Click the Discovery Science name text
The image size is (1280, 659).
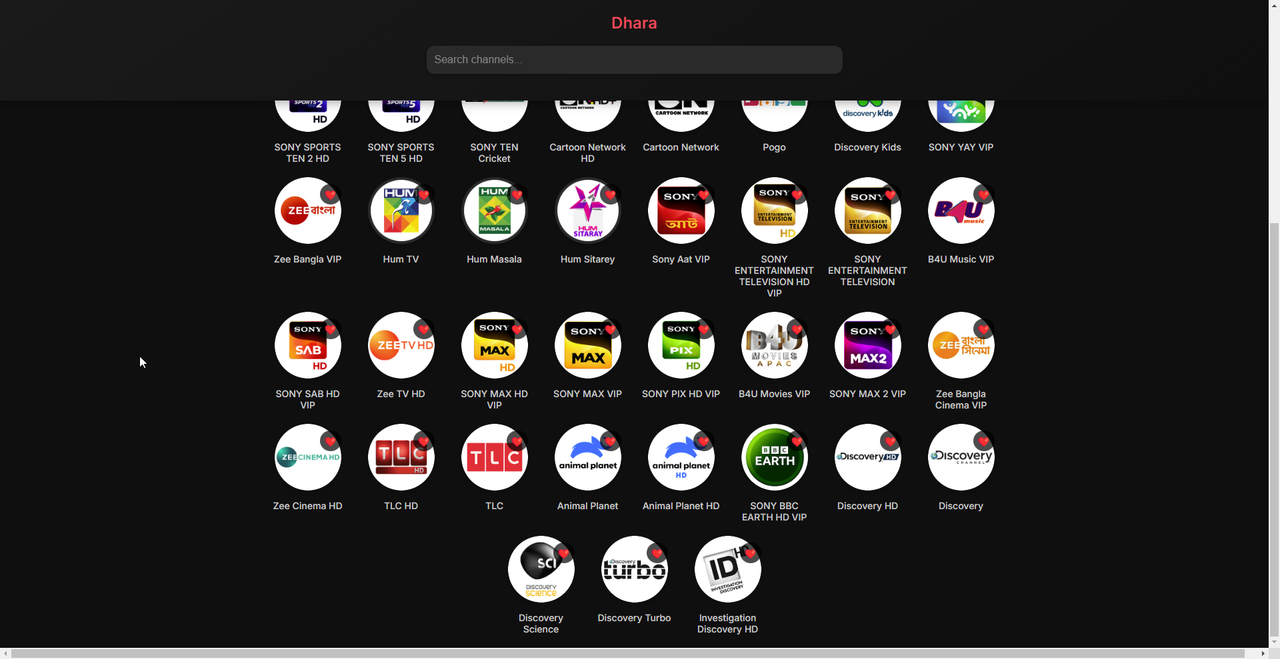541,624
